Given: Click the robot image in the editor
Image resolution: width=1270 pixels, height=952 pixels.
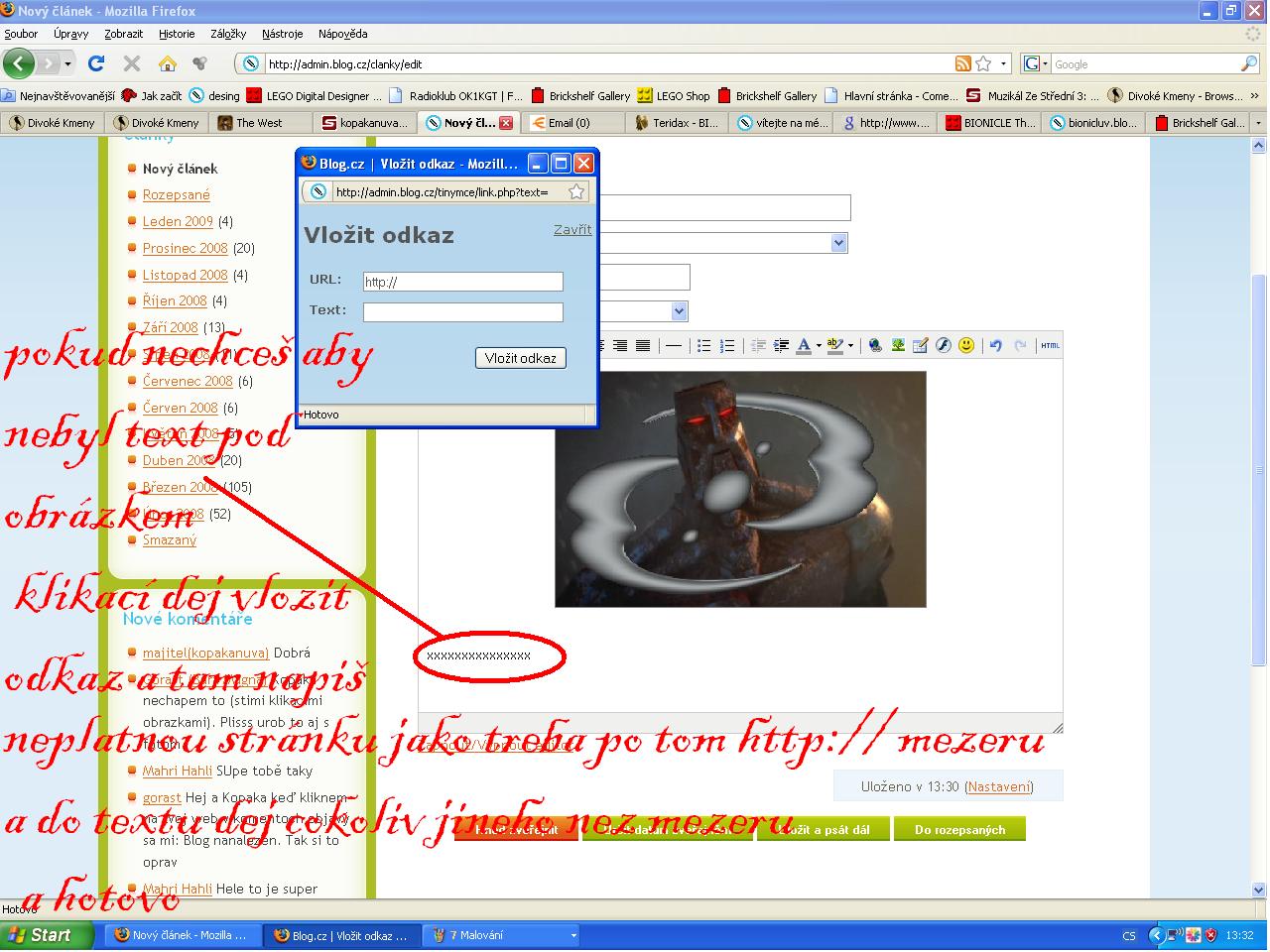Looking at the screenshot, I should 740,489.
